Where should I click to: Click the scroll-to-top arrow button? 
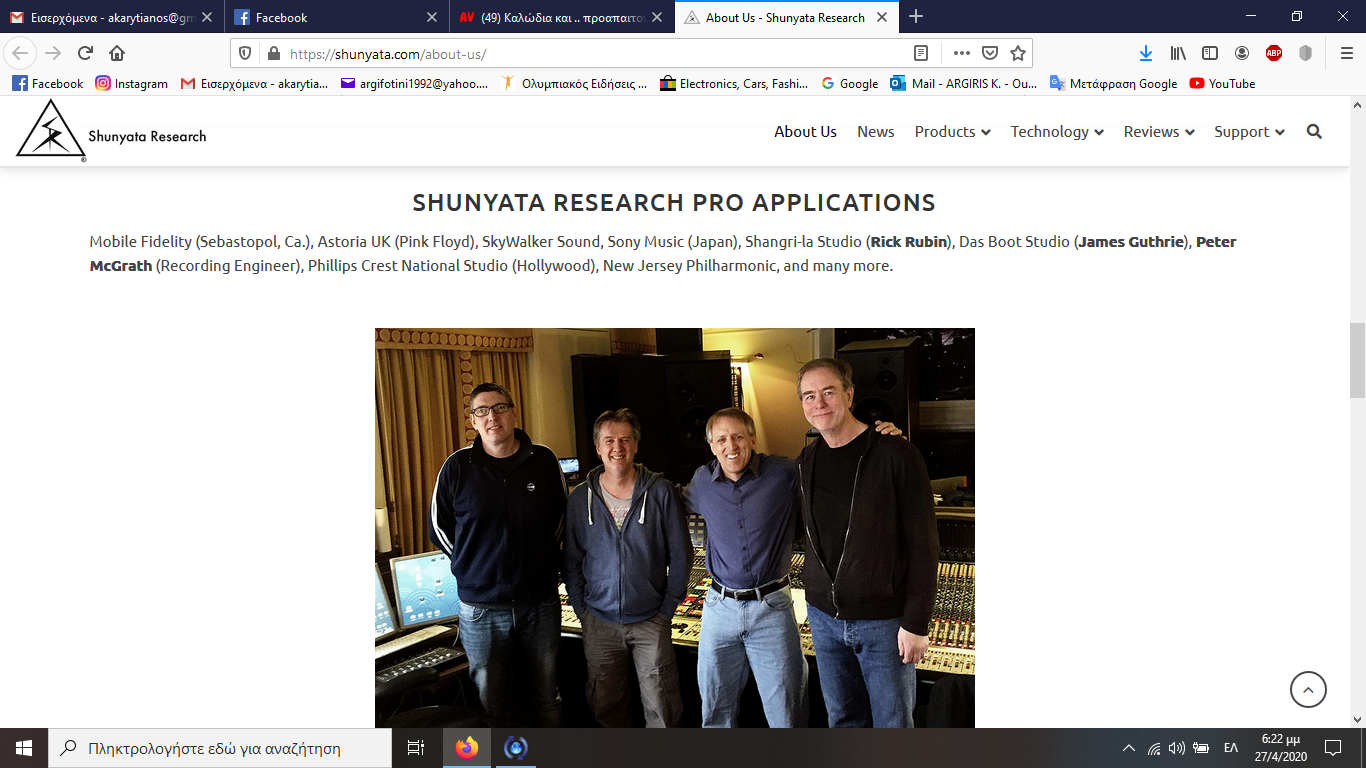pyautogui.click(x=1308, y=689)
